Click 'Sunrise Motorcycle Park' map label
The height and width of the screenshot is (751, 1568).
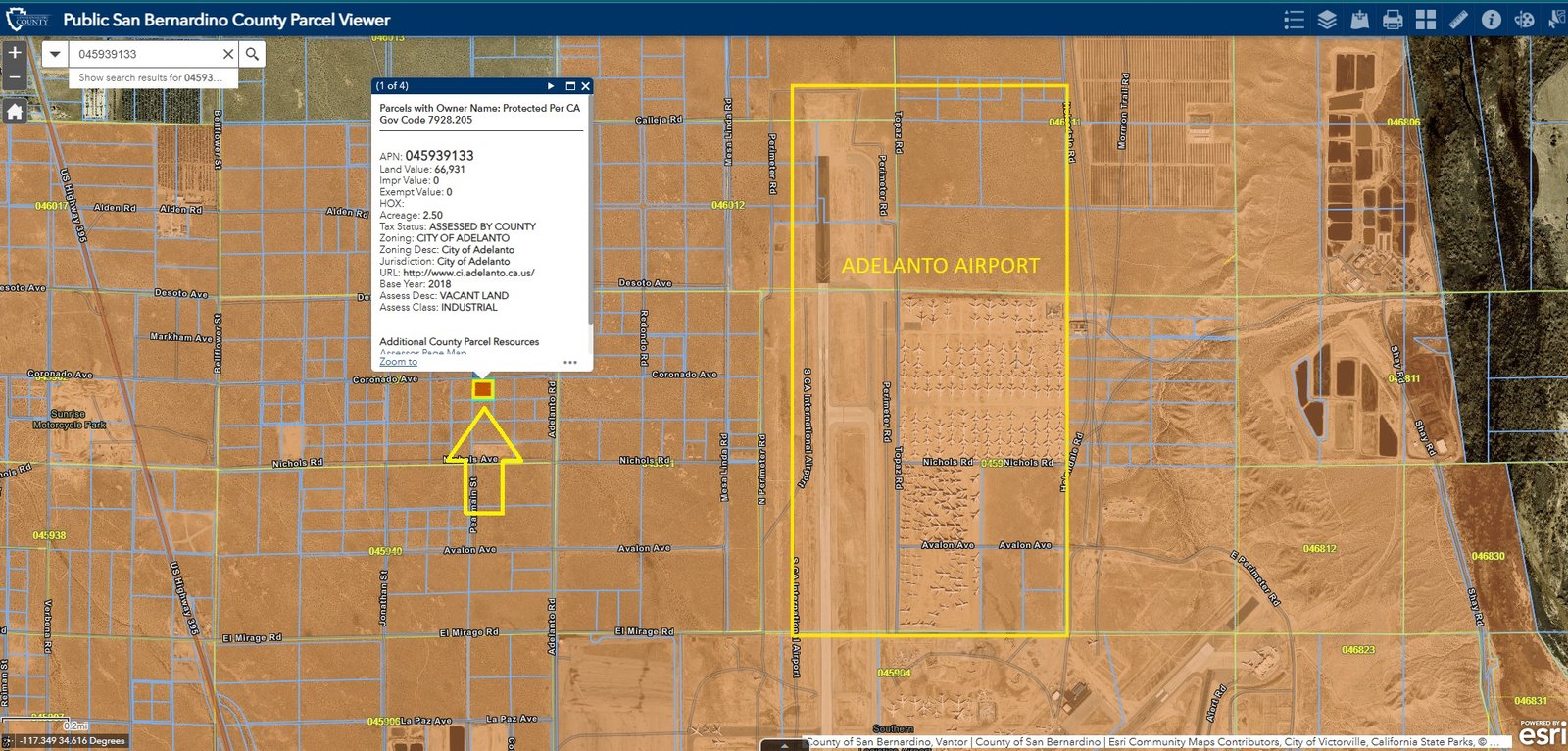tap(69, 420)
